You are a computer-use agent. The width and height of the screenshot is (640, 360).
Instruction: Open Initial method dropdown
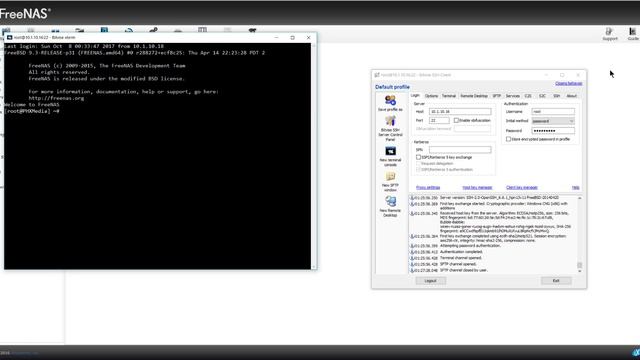pyautogui.click(x=553, y=121)
